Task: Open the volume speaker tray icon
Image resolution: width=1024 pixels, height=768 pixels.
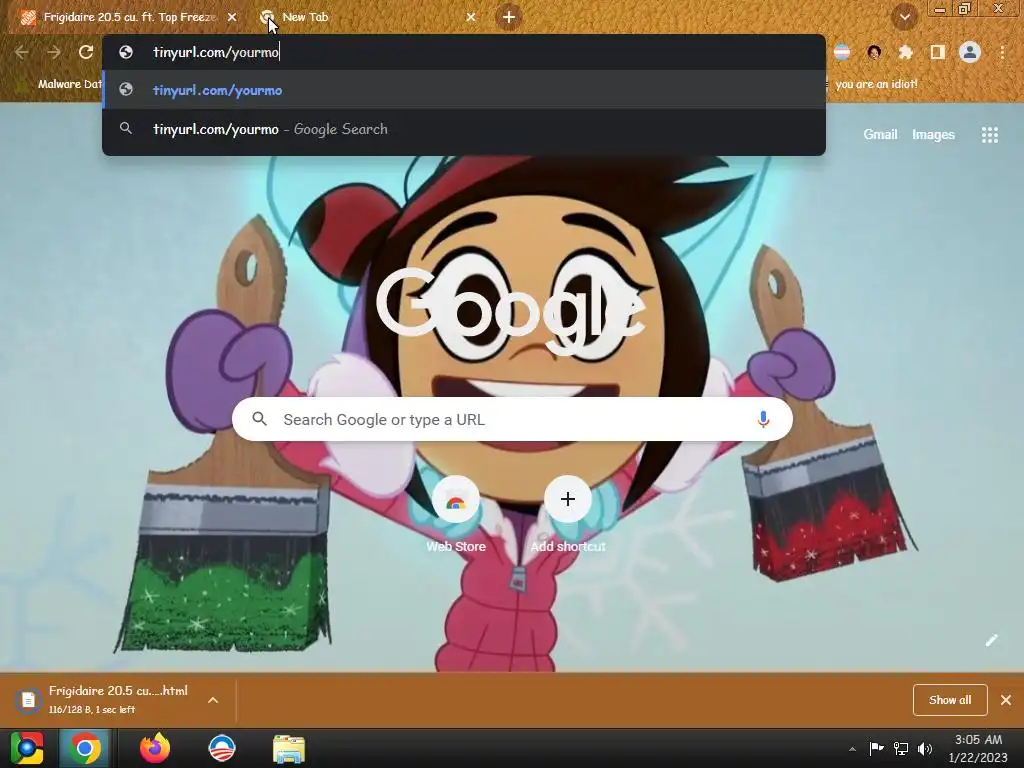Action: [x=925, y=748]
